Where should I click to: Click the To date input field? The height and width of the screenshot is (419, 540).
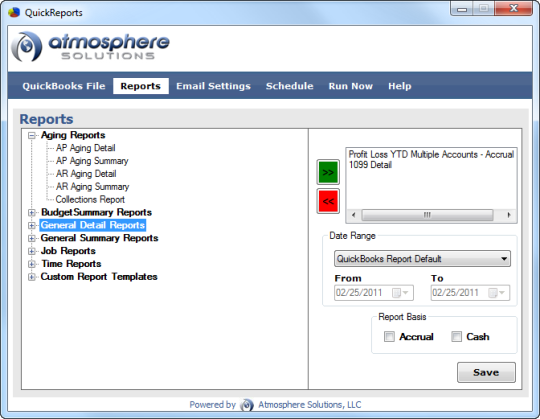pos(470,293)
